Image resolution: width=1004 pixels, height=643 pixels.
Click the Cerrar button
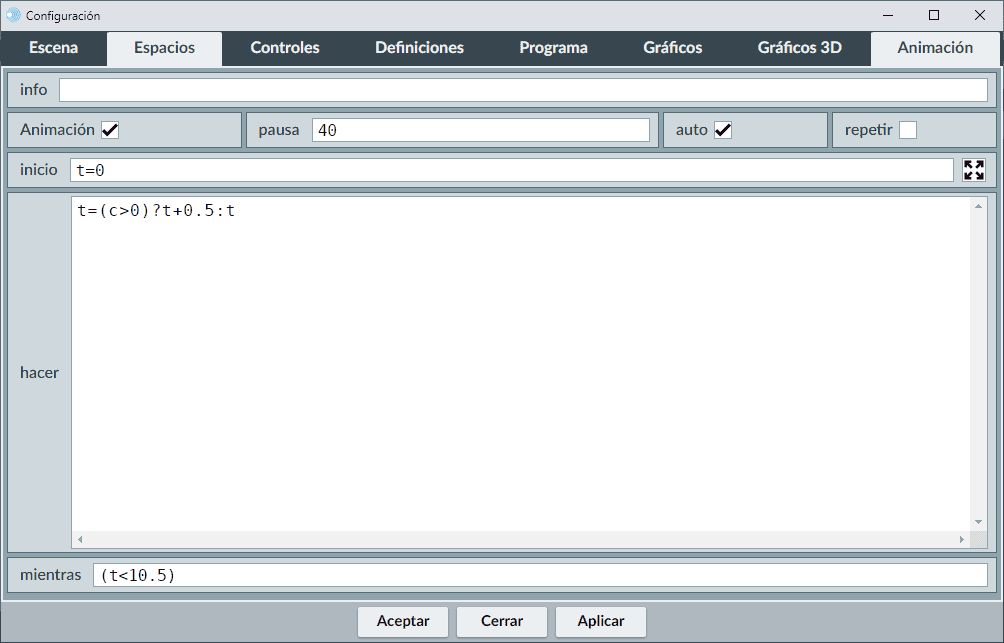(x=502, y=621)
